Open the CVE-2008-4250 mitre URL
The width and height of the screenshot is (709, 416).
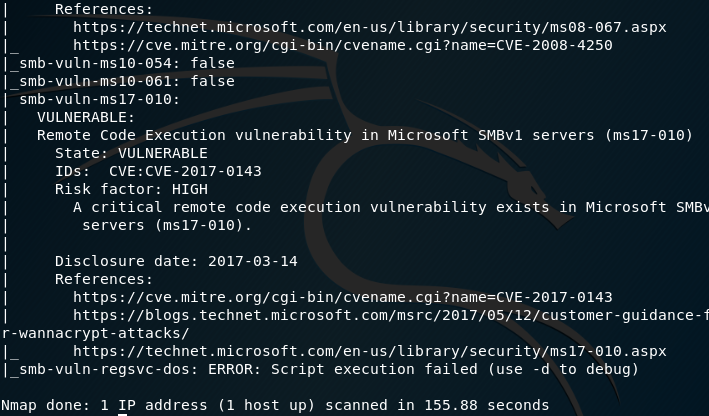(x=342, y=45)
